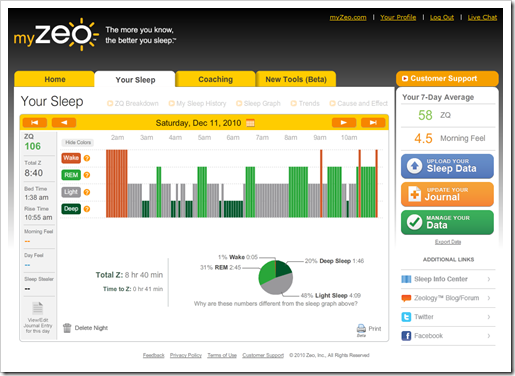Click the dark green Deep legend swatch
The image size is (515, 376).
point(71,209)
